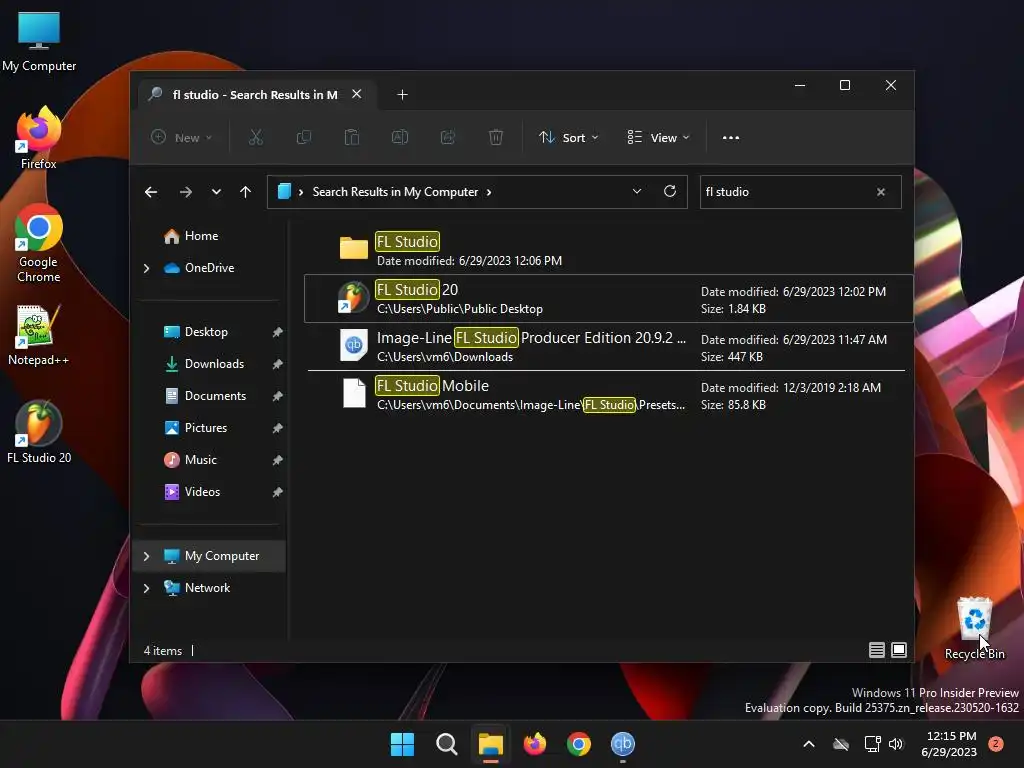Select the FL Studio 20 shortcut result

tap(609, 298)
